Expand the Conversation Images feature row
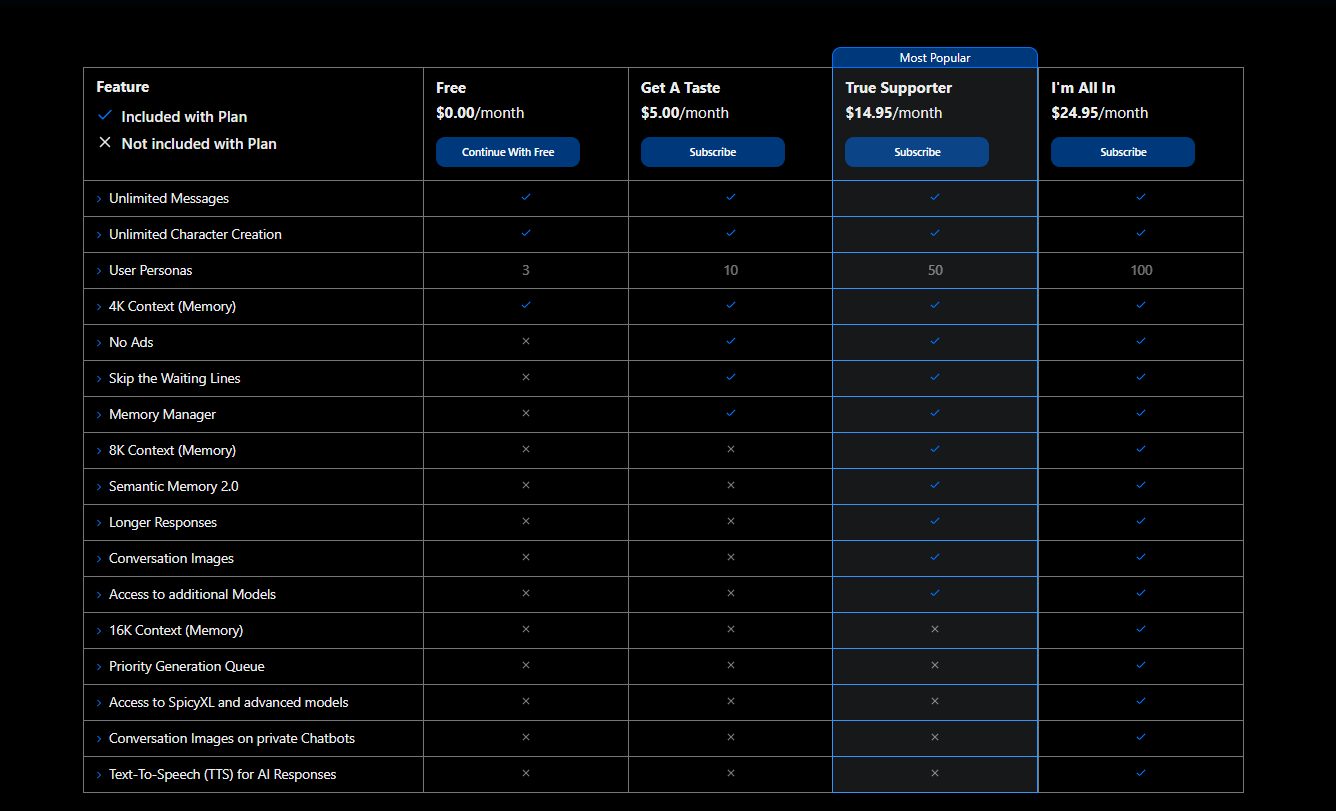The width and height of the screenshot is (1336, 811). [x=99, y=559]
